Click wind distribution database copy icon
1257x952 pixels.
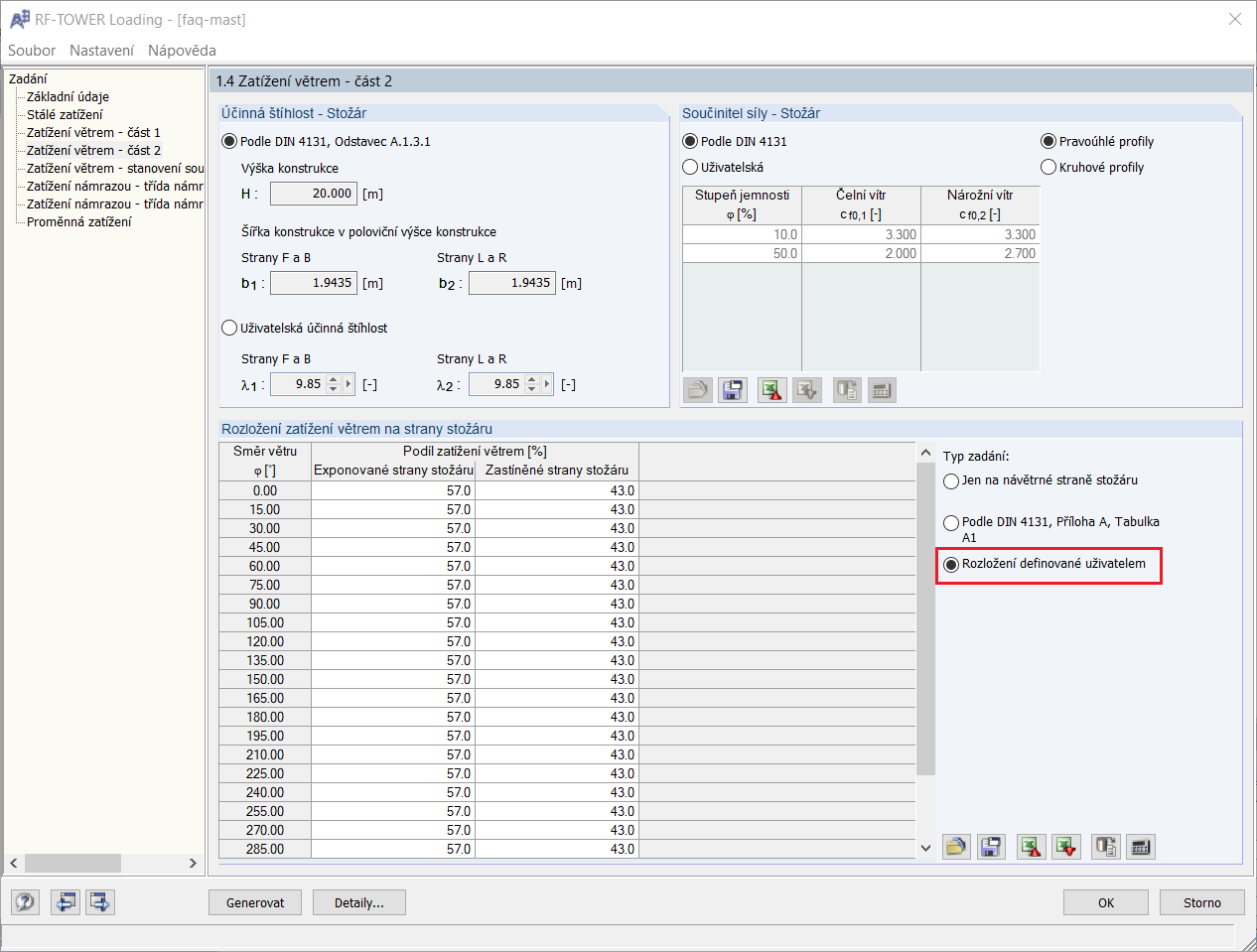tap(1106, 847)
